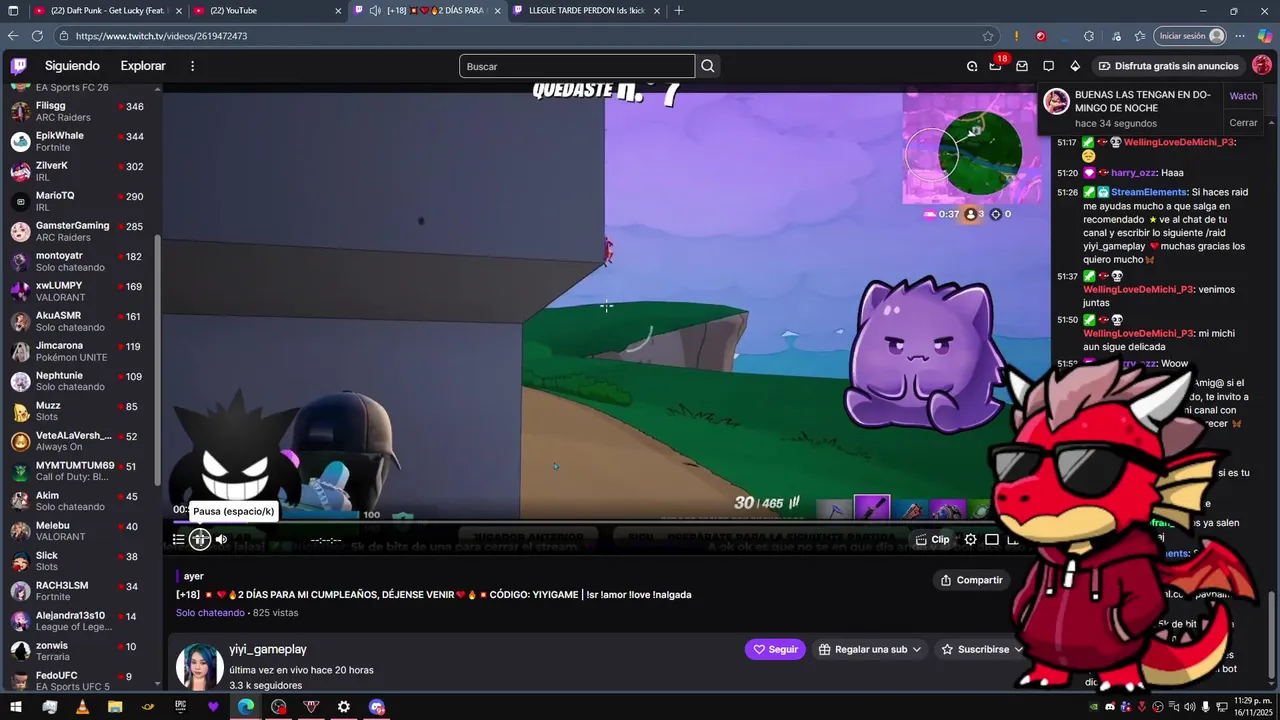This screenshot has height=720, width=1280.
Task: Open Melebu channel in sidebar
Action: point(80,531)
